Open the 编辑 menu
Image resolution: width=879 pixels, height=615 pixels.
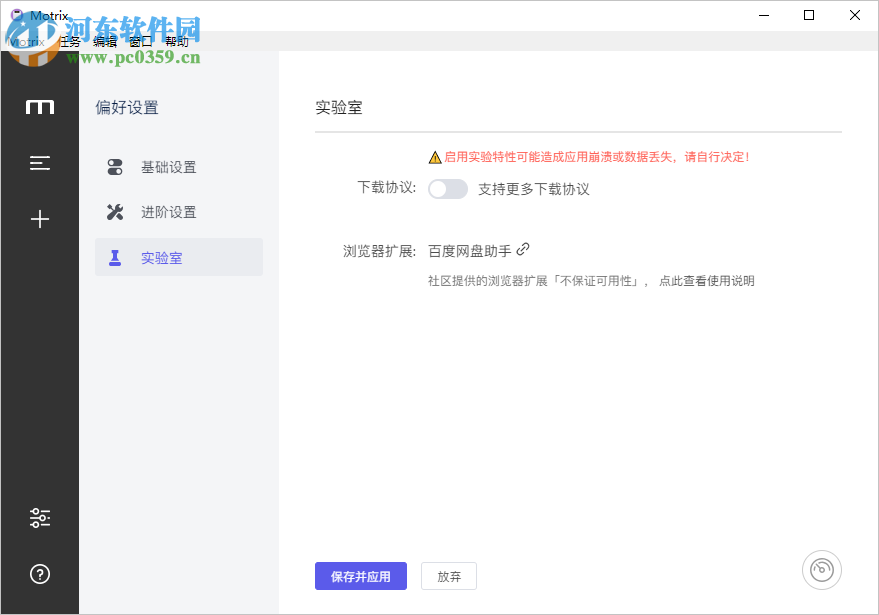pyautogui.click(x=105, y=41)
